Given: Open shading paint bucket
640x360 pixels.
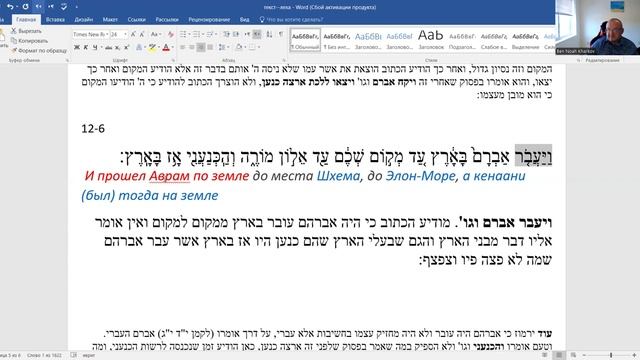Looking at the screenshot, I should 239,47.
